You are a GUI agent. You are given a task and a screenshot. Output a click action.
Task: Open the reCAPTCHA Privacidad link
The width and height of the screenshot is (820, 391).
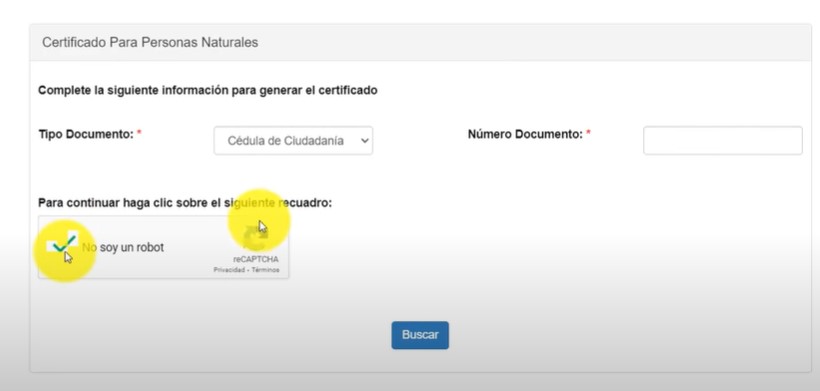click(x=230, y=270)
